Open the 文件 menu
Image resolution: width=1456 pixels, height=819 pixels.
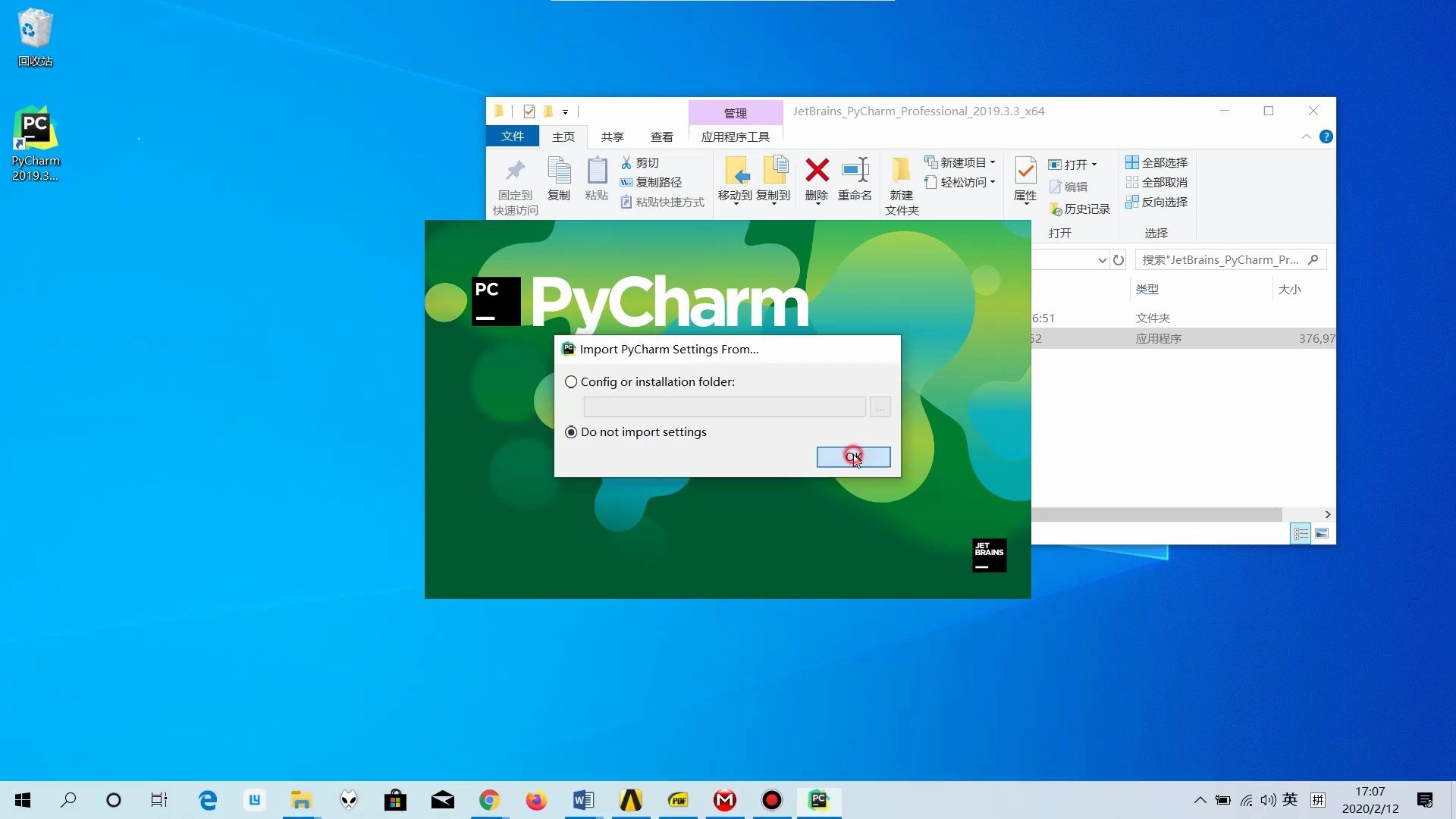coord(513,136)
